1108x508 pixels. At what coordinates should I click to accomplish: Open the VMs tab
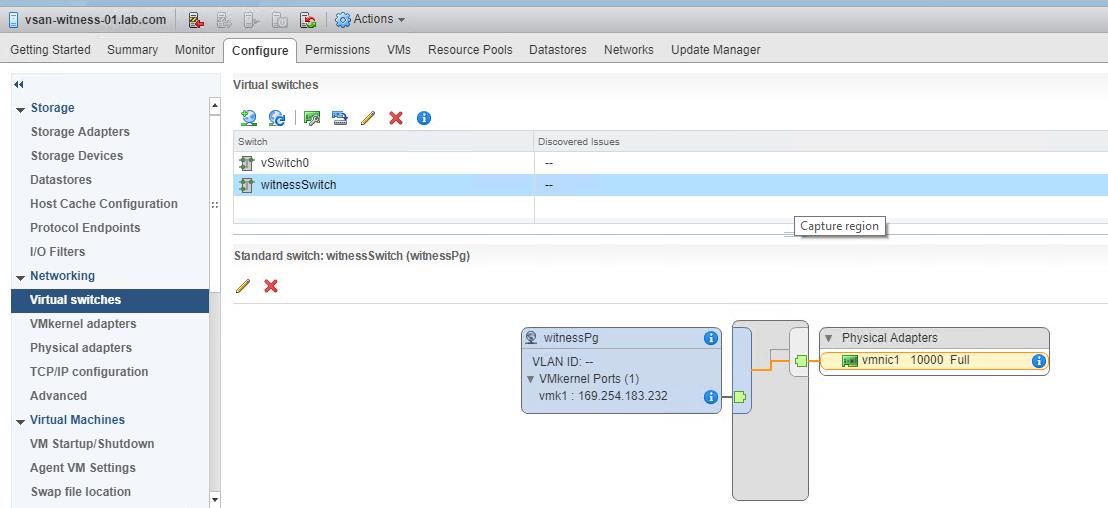point(399,49)
